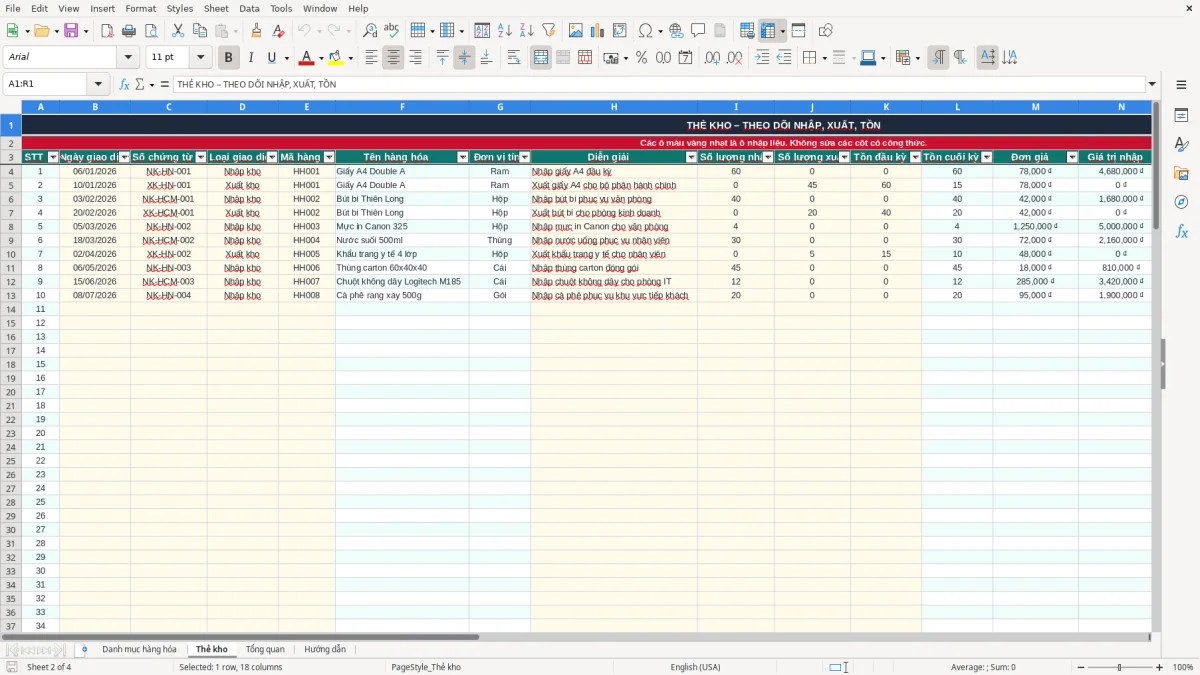Image resolution: width=1200 pixels, height=675 pixels.
Task: Click the Save document icon
Action: tap(71, 31)
